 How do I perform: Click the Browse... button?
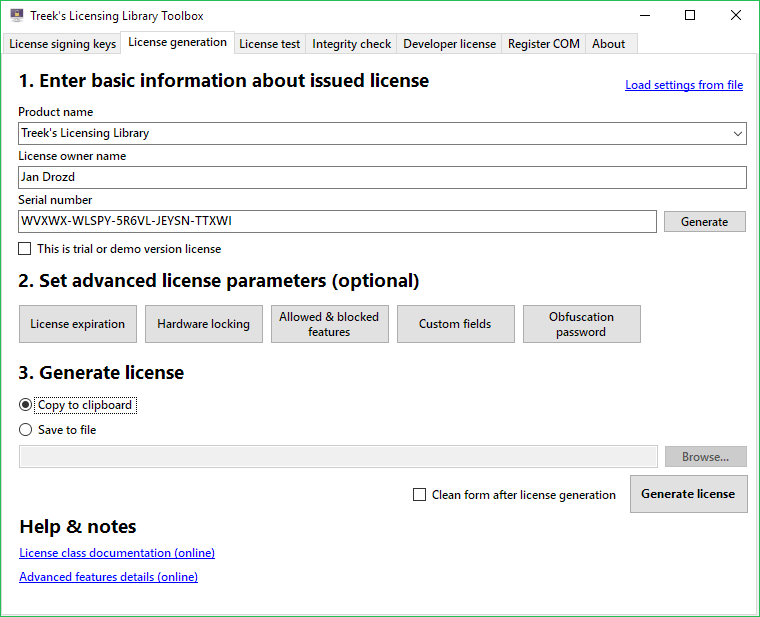pos(705,457)
